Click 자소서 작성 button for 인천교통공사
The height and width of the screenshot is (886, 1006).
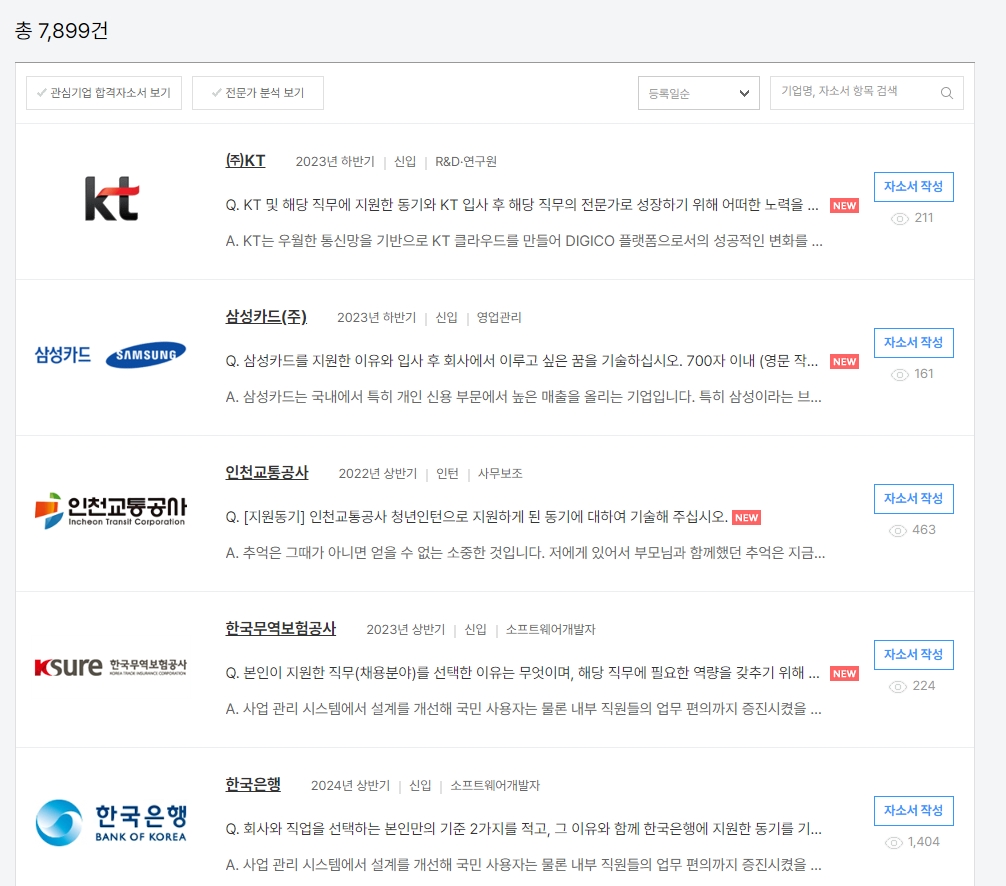click(914, 498)
